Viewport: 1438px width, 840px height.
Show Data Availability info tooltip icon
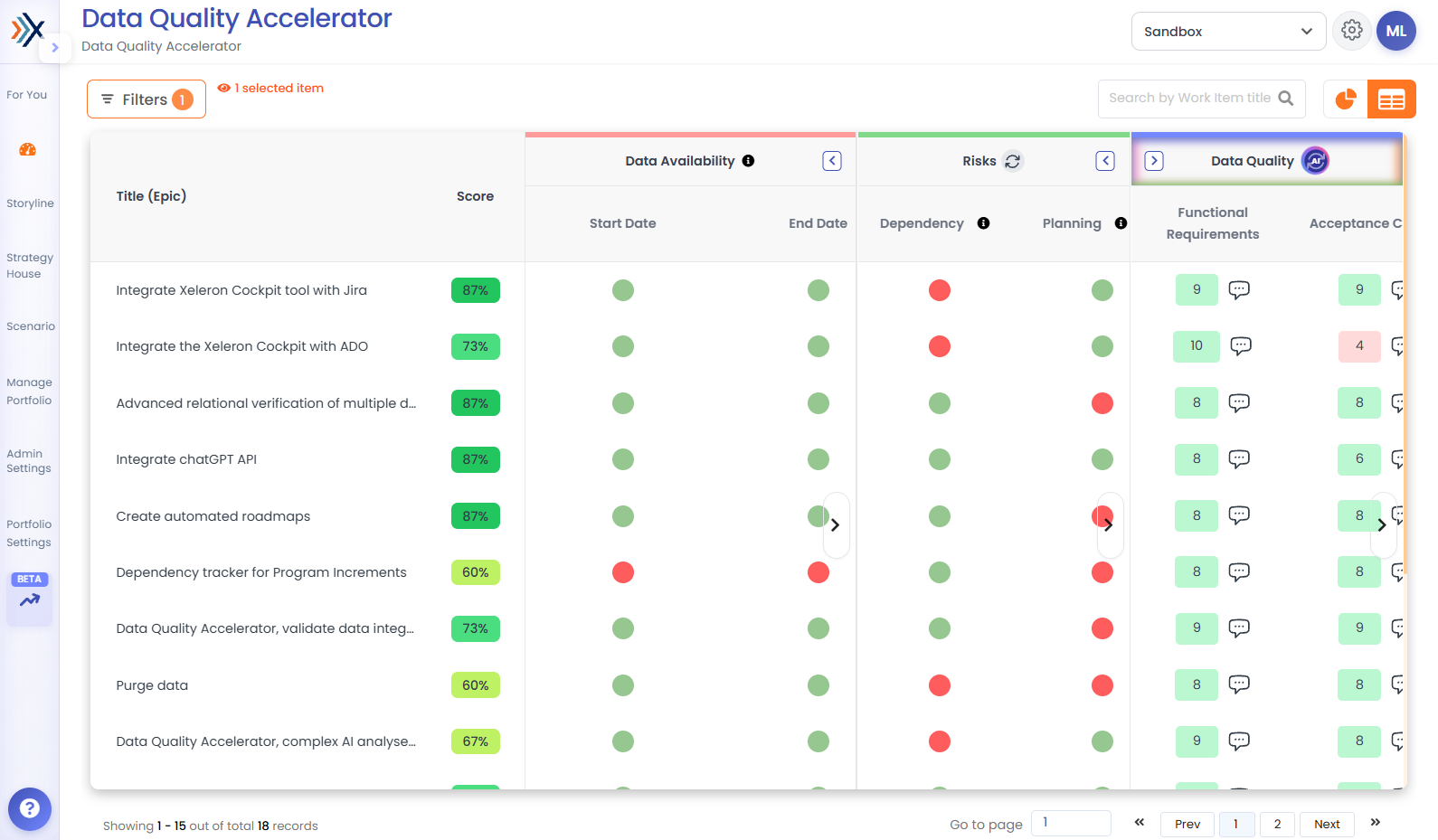coord(748,161)
